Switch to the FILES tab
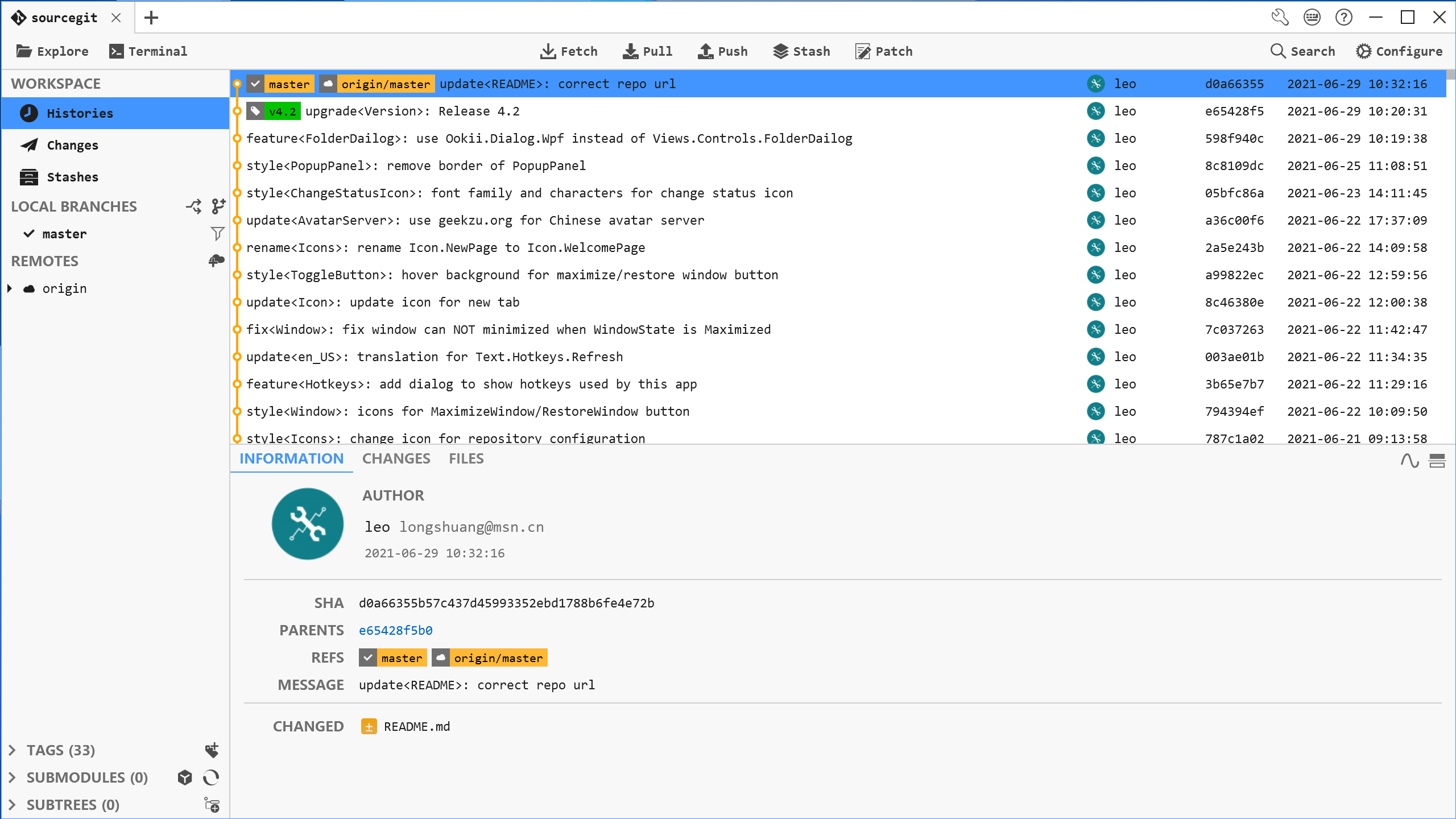The width and height of the screenshot is (1456, 819). click(466, 458)
